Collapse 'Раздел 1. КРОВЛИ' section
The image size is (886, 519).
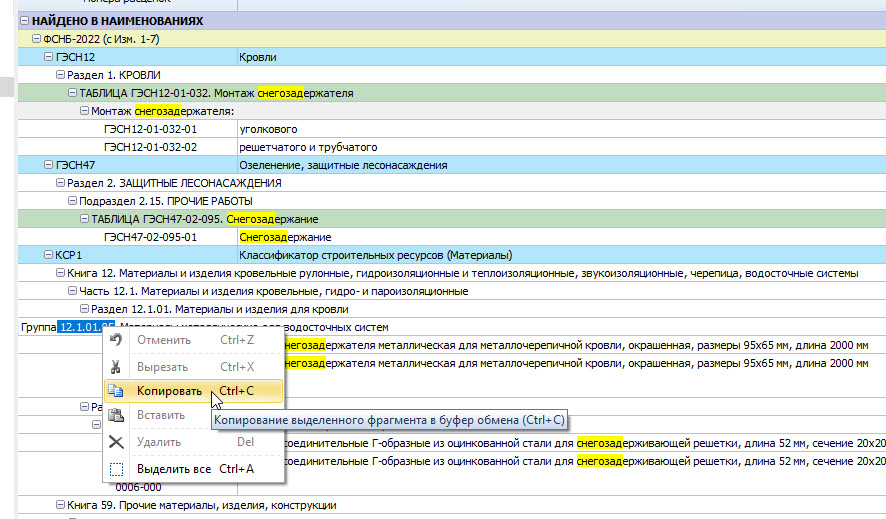click(60, 75)
